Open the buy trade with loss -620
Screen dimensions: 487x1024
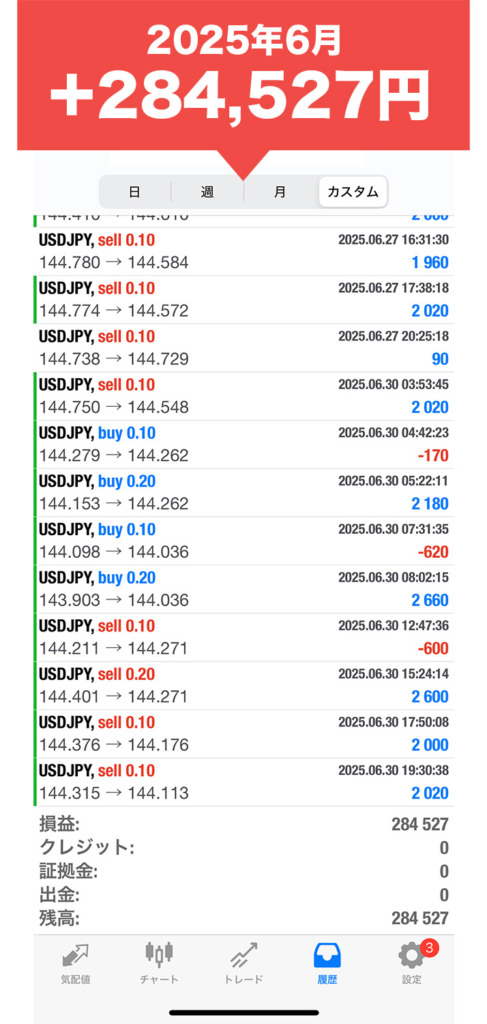coord(243,541)
